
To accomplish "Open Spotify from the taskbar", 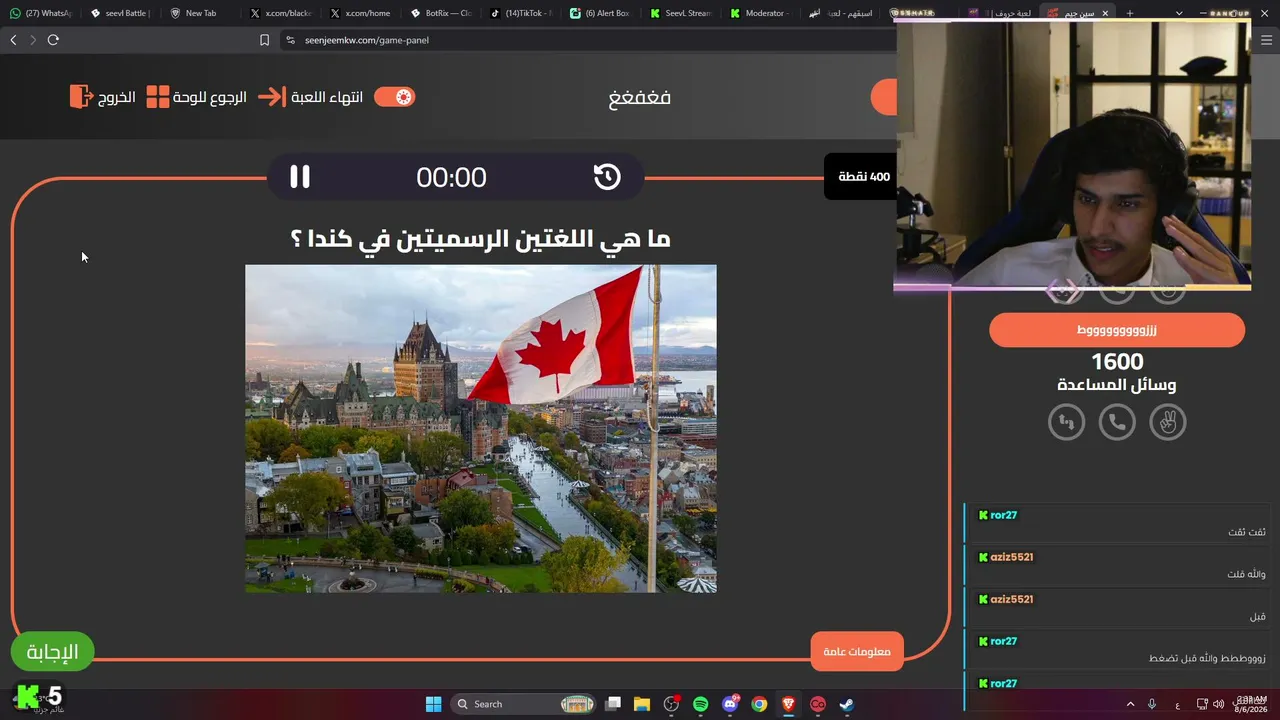I will click(700, 704).
